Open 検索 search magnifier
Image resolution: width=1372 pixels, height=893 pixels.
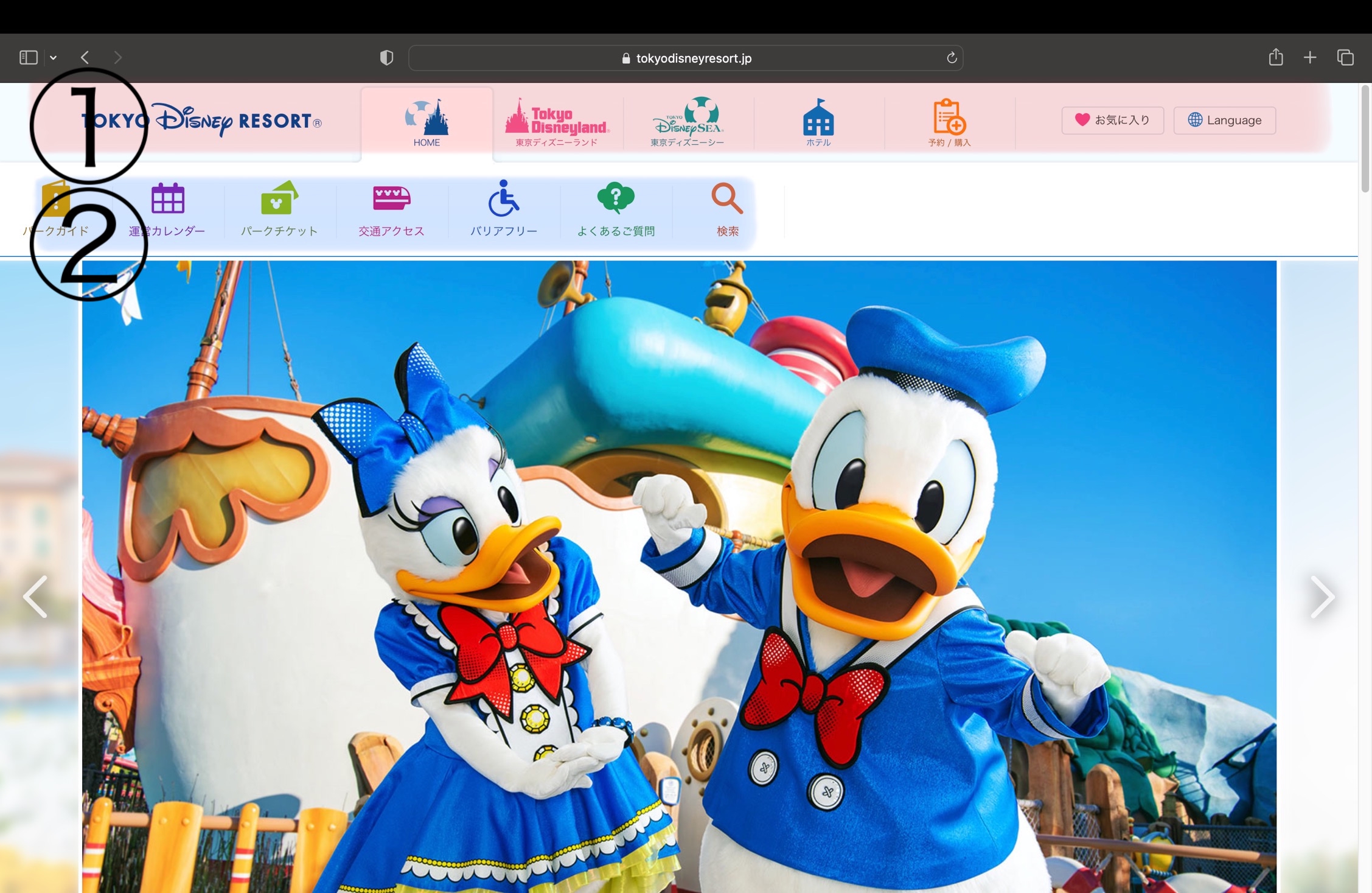[x=728, y=210]
